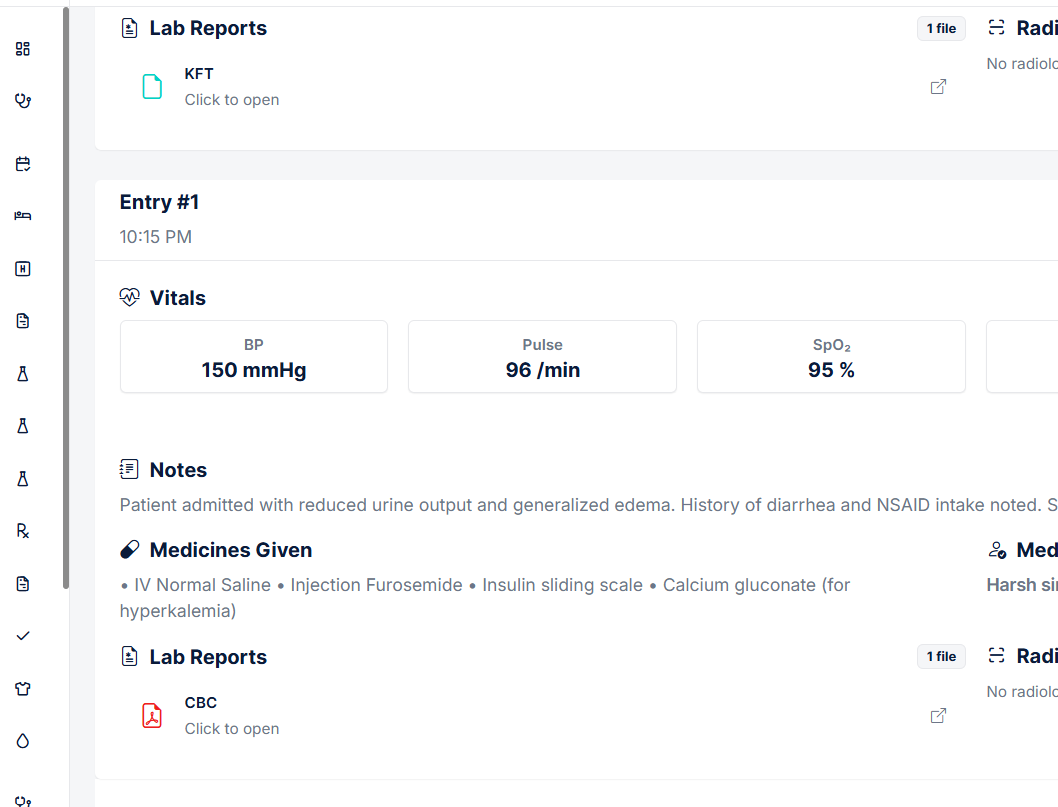
Task: Select the BP 150 mmHg vitals card
Action: 254,357
